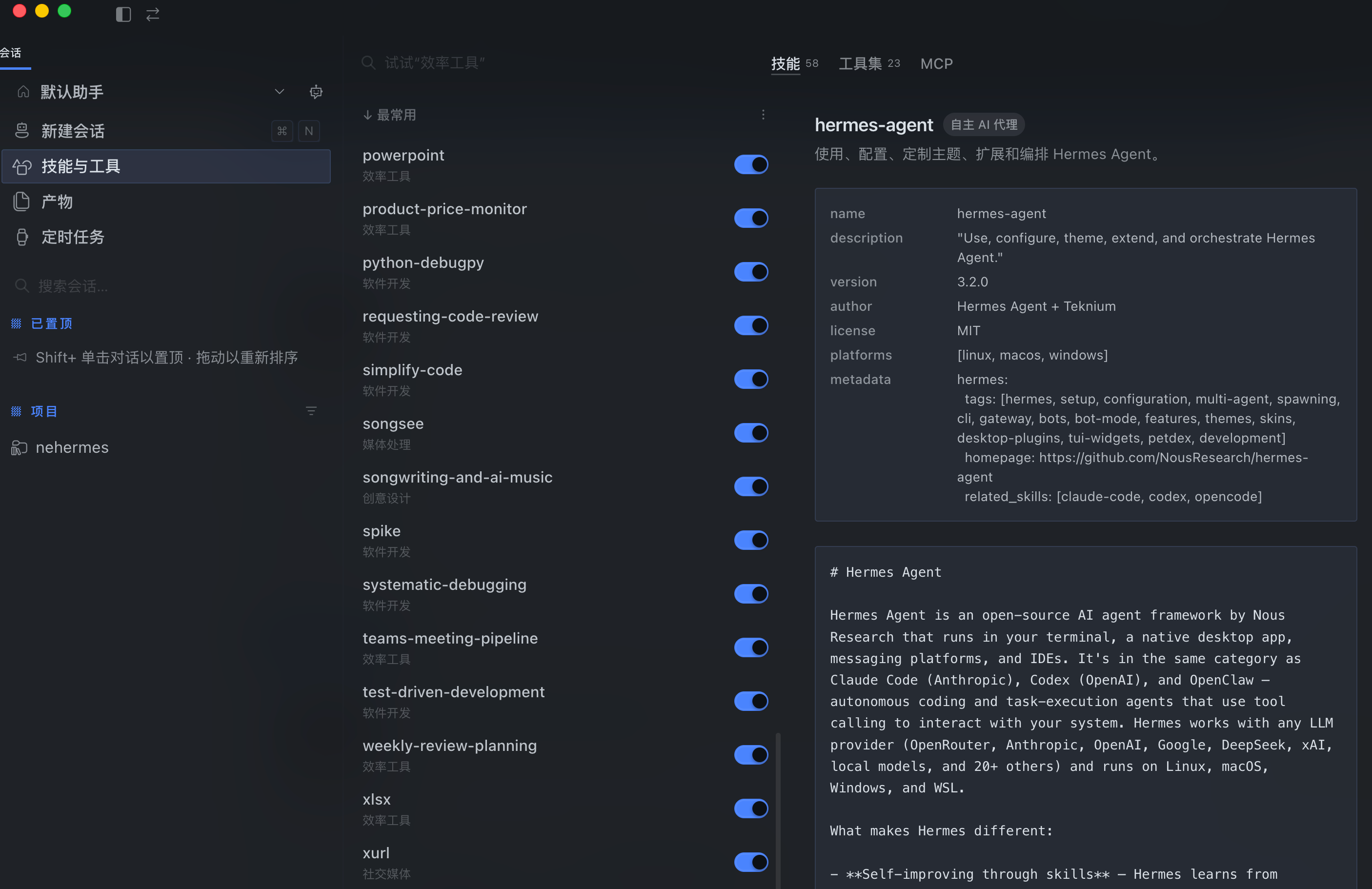Click the 自主 AI 代理 tag badge
Viewport: 1372px width, 889px height.
pyautogui.click(x=984, y=125)
